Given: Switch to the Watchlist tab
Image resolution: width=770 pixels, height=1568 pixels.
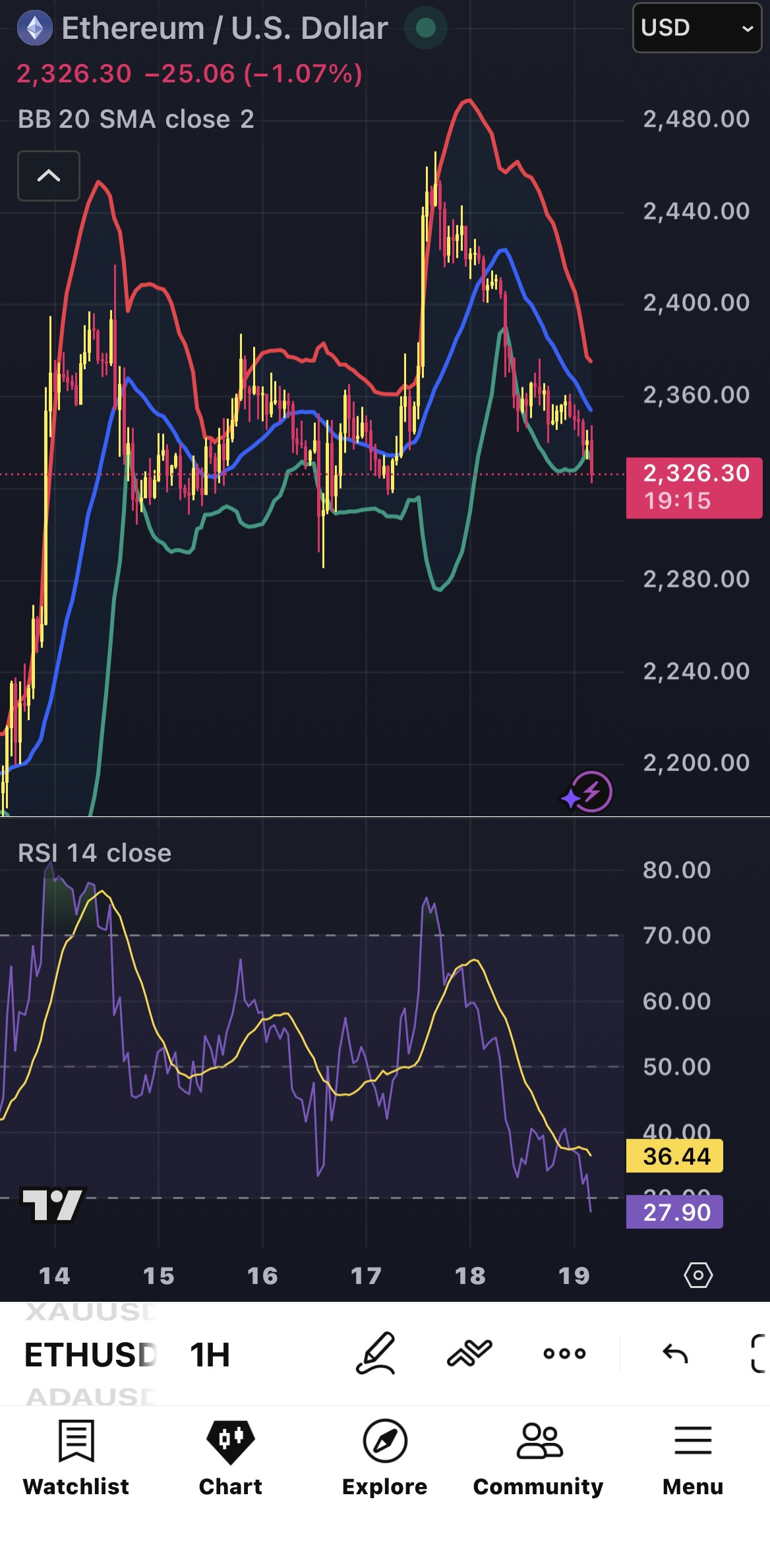Looking at the screenshot, I should (76, 1458).
